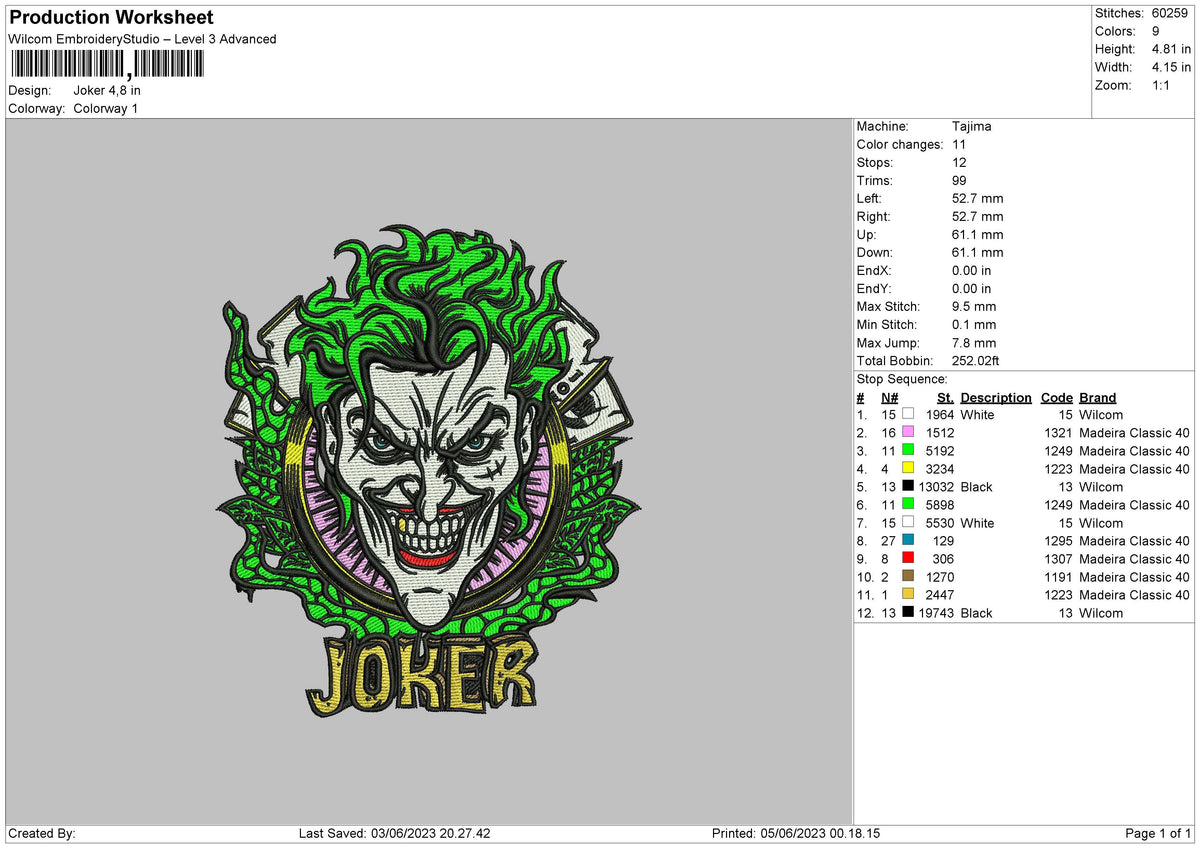Viewport: 1200px width, 848px height.
Task: Pick the teal swatch in stop row 8
Action: tap(908, 540)
